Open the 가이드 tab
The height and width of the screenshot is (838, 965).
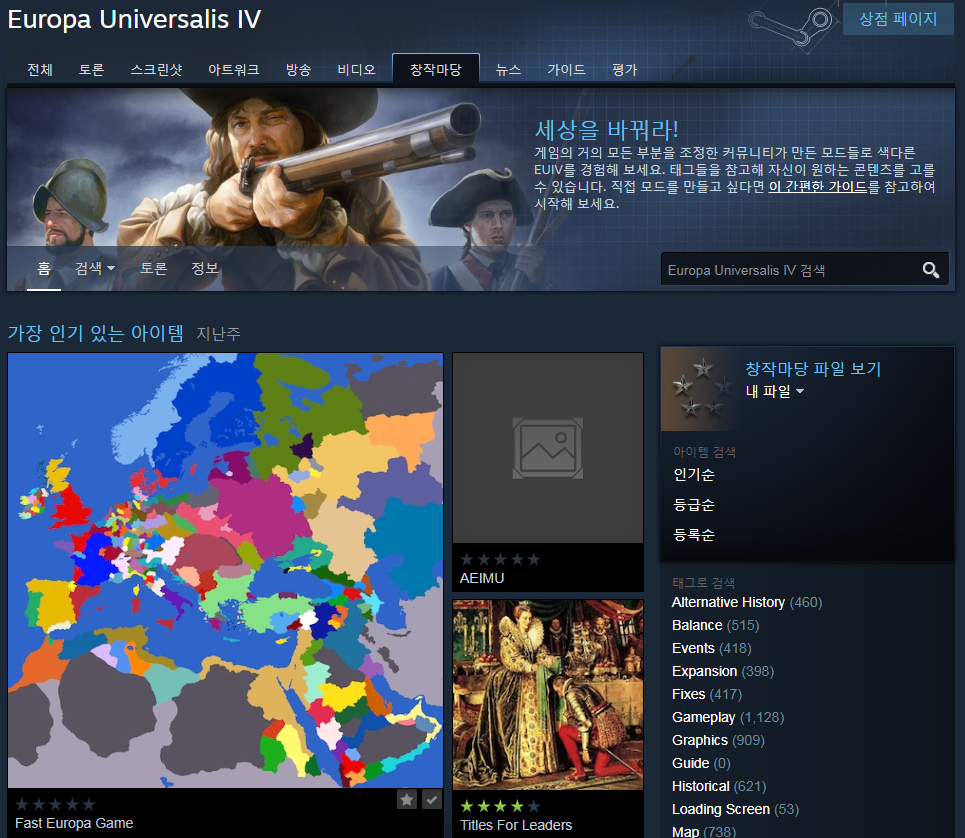click(x=566, y=70)
